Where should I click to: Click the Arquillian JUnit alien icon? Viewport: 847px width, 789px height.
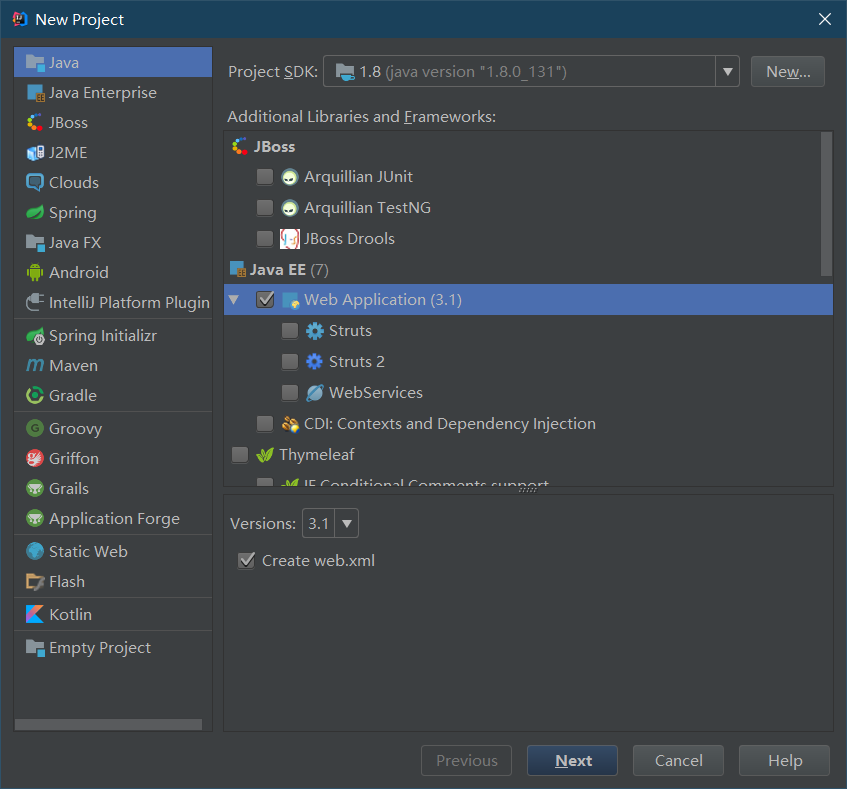tap(290, 177)
